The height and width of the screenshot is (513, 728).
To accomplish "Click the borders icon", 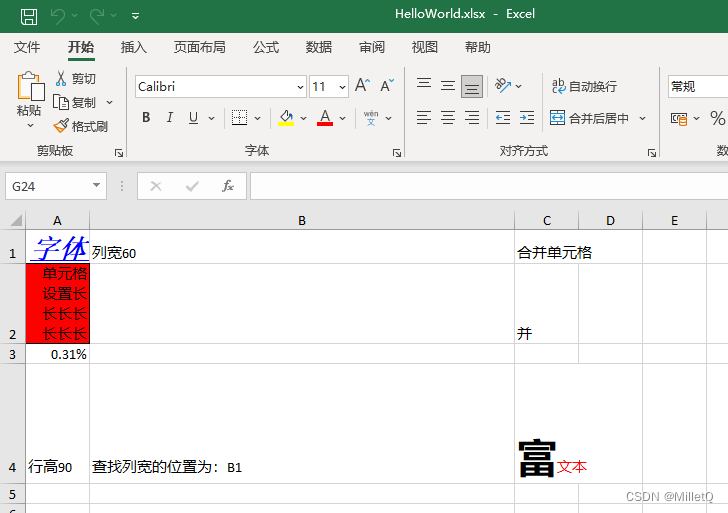I will click(240, 117).
